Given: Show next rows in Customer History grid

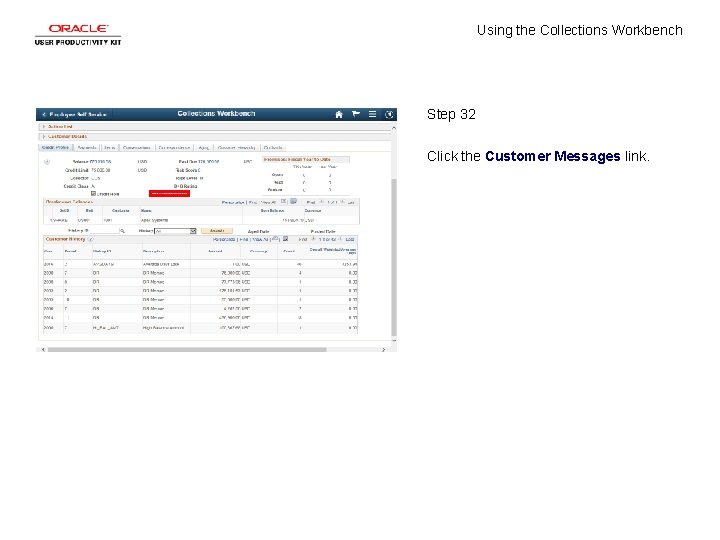Looking at the screenshot, I should [340, 239].
